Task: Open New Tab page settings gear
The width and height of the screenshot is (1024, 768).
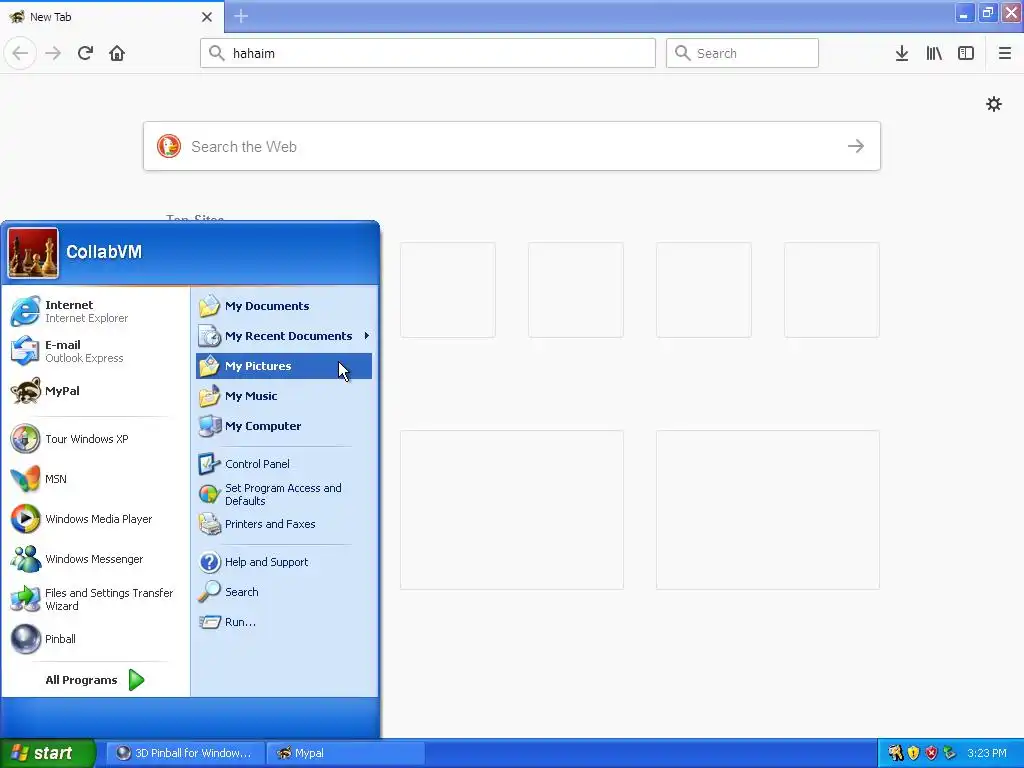Action: (x=994, y=104)
